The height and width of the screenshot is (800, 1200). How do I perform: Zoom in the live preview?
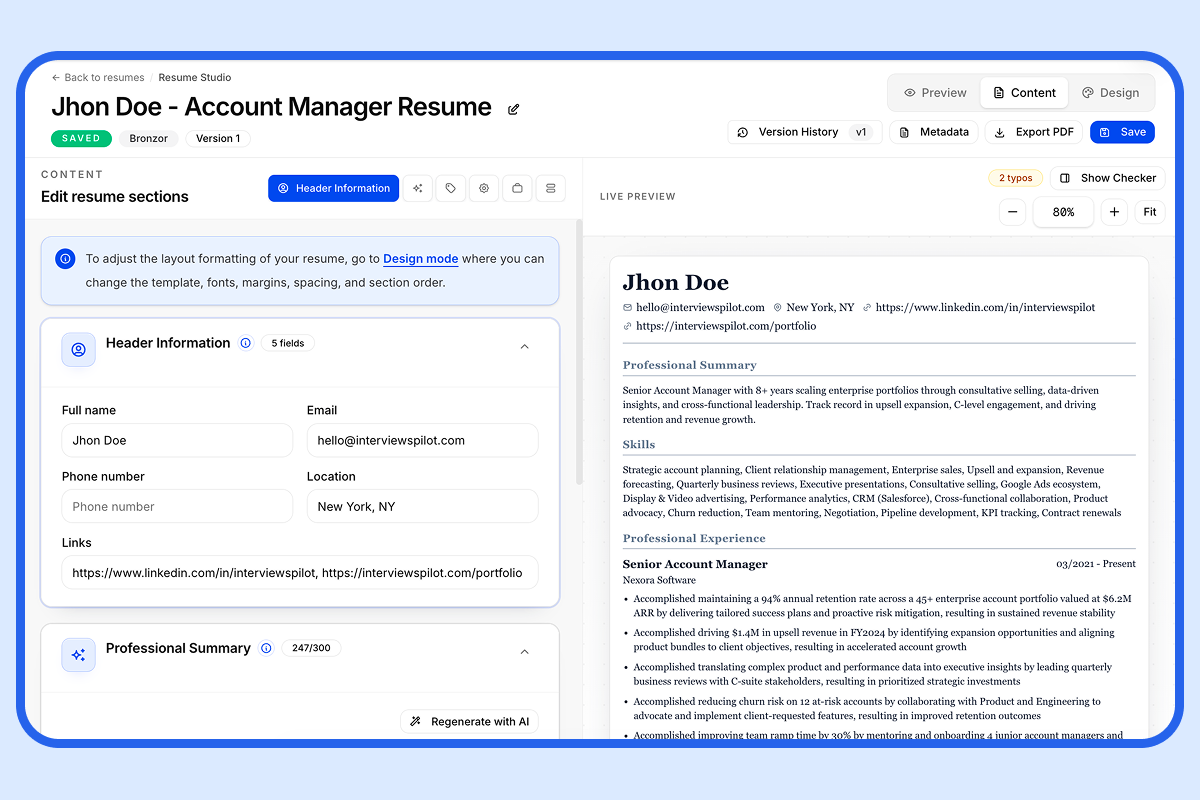[x=1114, y=212]
